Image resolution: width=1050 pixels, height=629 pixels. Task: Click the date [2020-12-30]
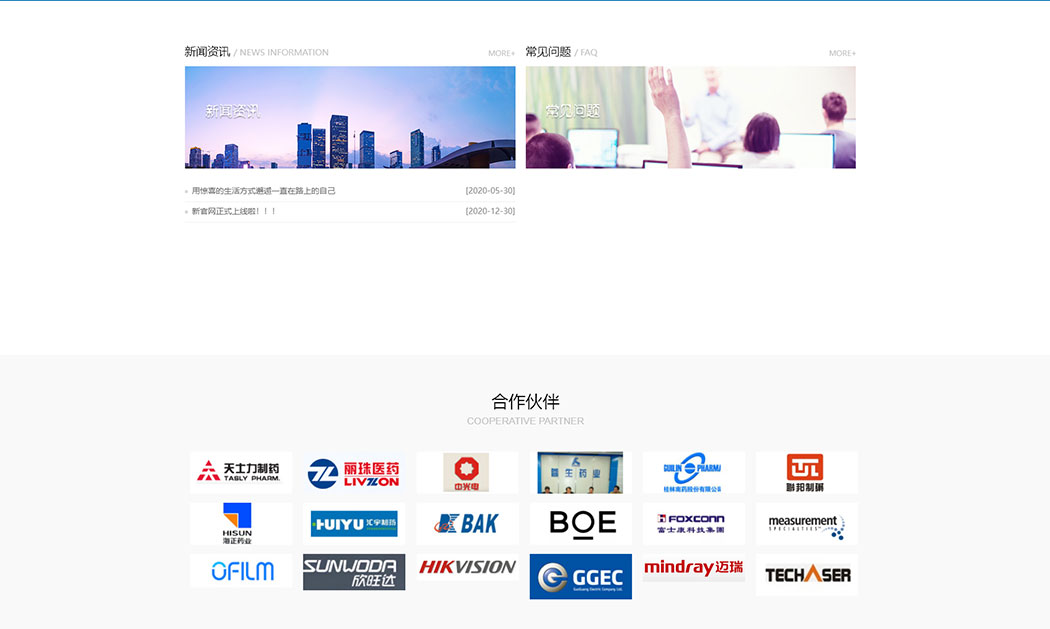pyautogui.click(x=490, y=211)
